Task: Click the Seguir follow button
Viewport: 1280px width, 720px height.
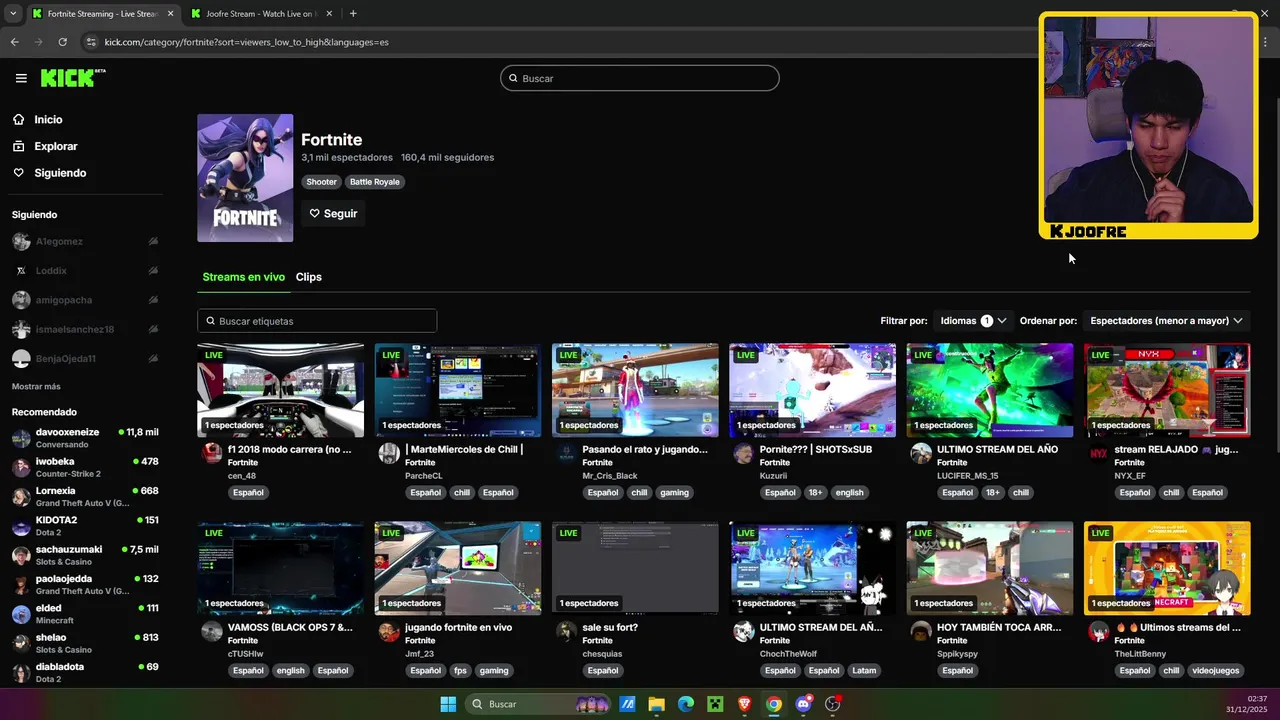Action: (x=333, y=213)
